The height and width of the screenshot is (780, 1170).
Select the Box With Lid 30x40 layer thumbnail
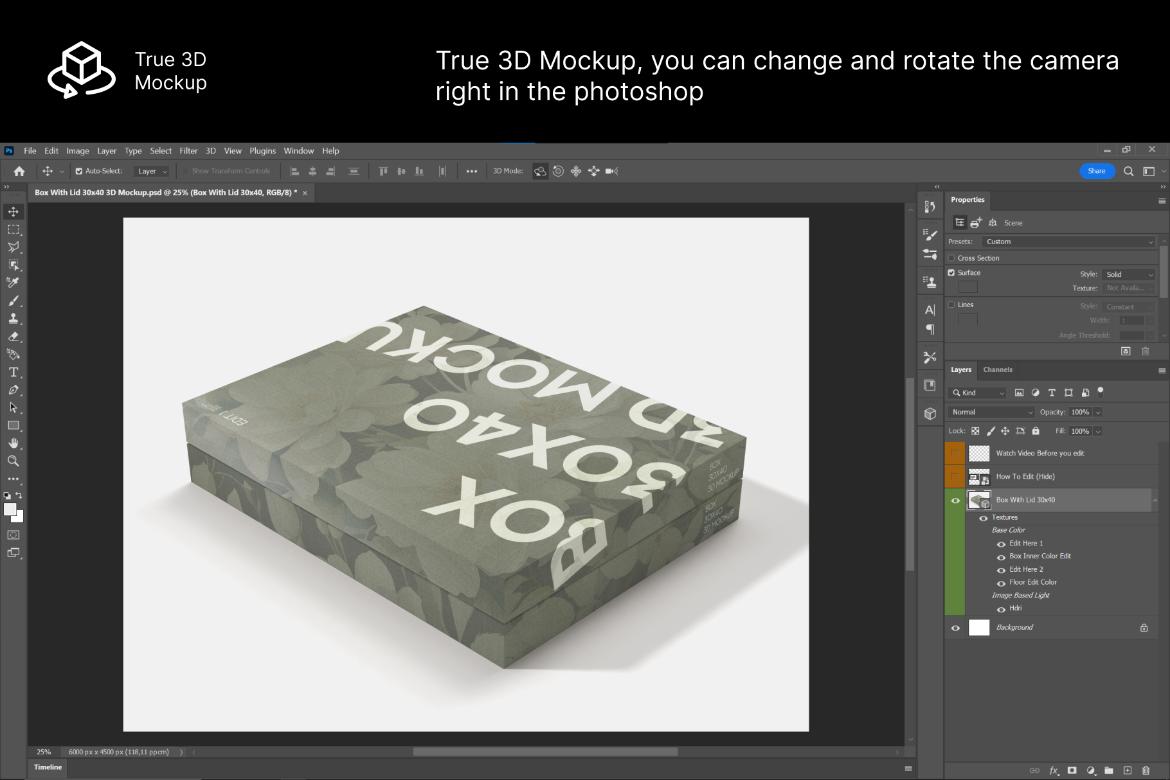(x=978, y=500)
